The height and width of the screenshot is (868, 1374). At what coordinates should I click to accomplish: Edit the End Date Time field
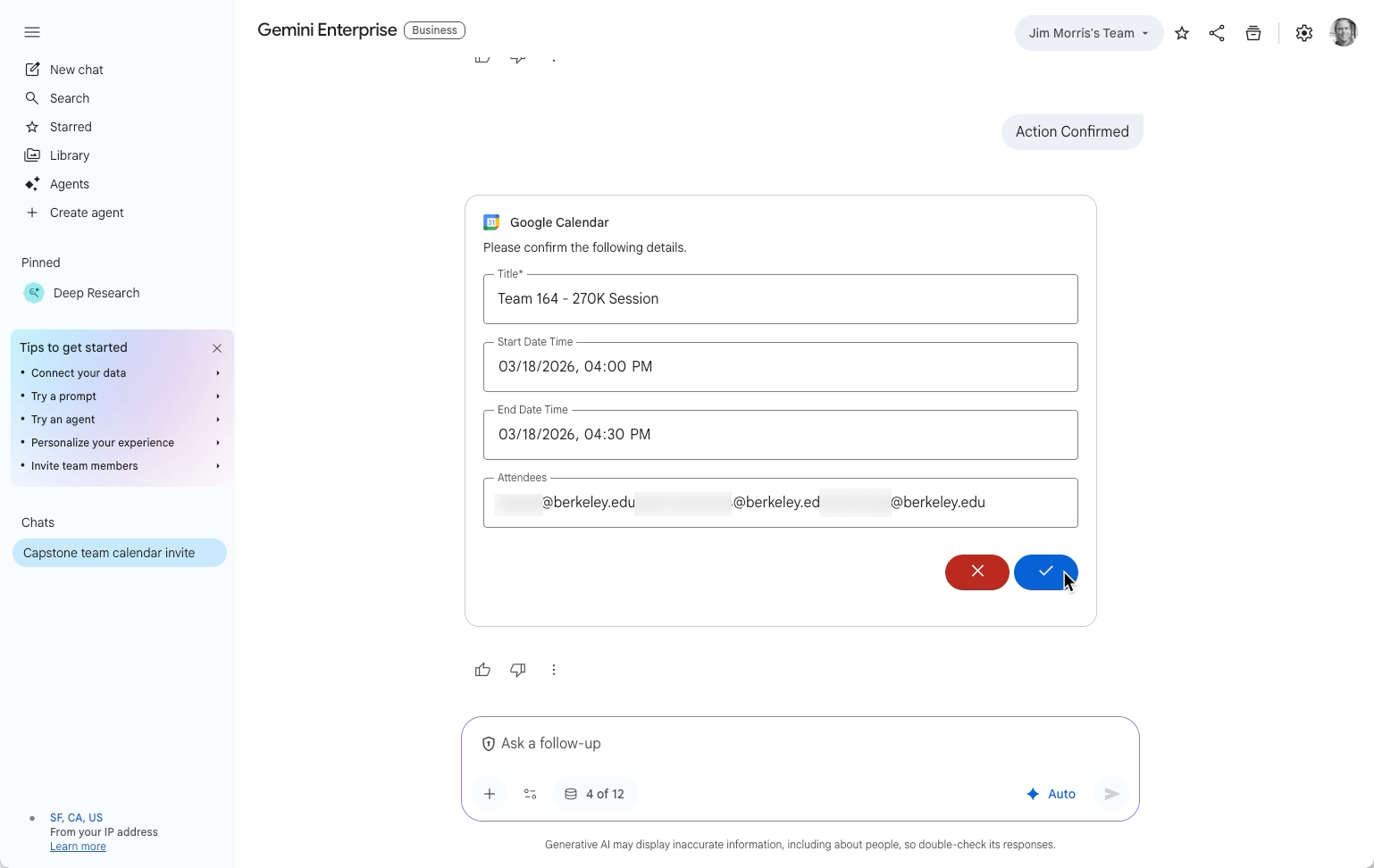[x=780, y=435]
